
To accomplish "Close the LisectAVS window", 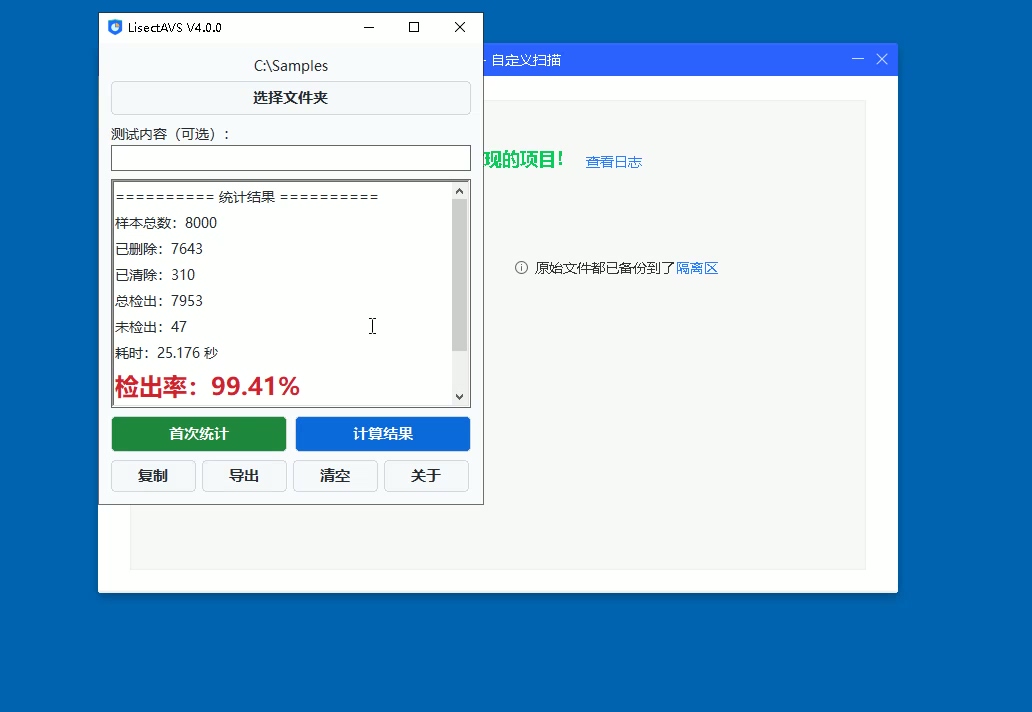I will (x=460, y=27).
